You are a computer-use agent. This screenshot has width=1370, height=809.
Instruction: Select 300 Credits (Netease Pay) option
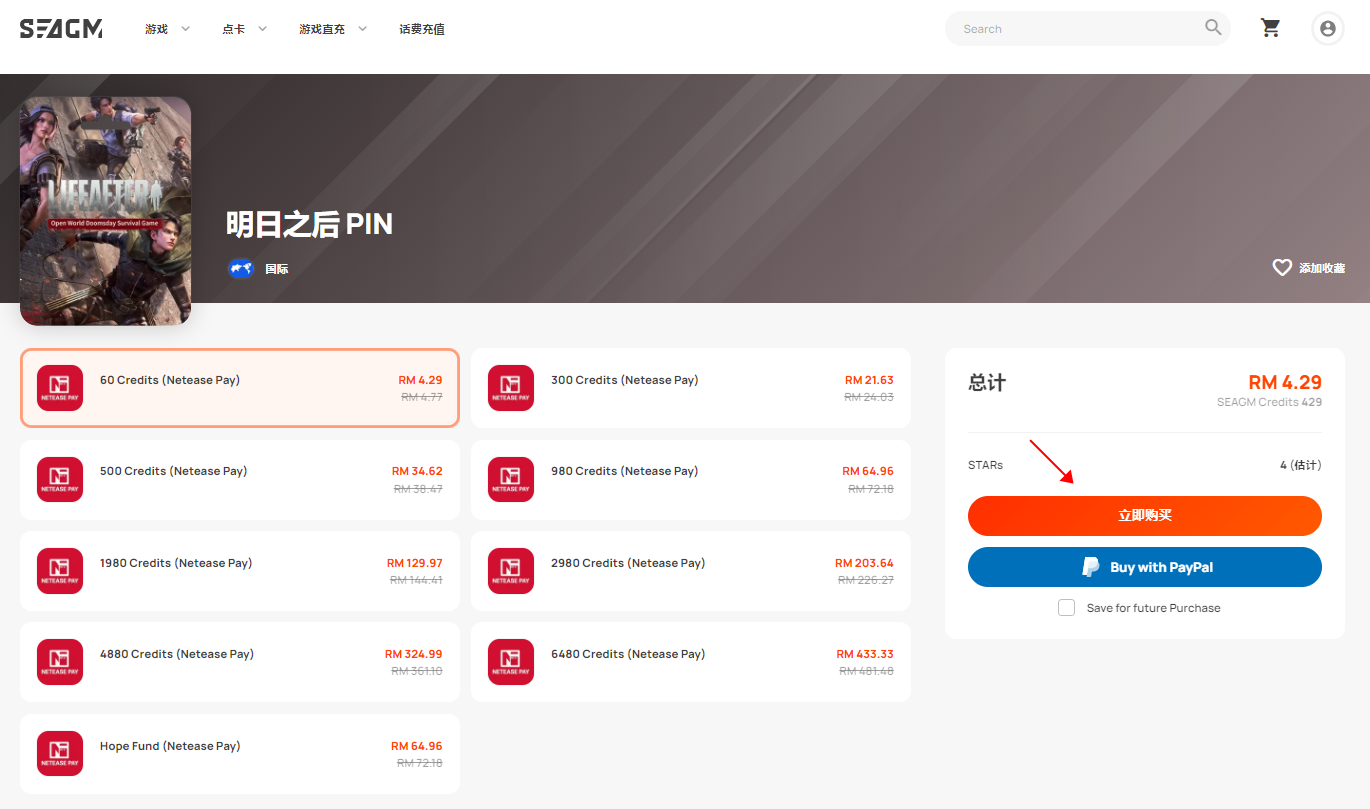[x=691, y=388]
